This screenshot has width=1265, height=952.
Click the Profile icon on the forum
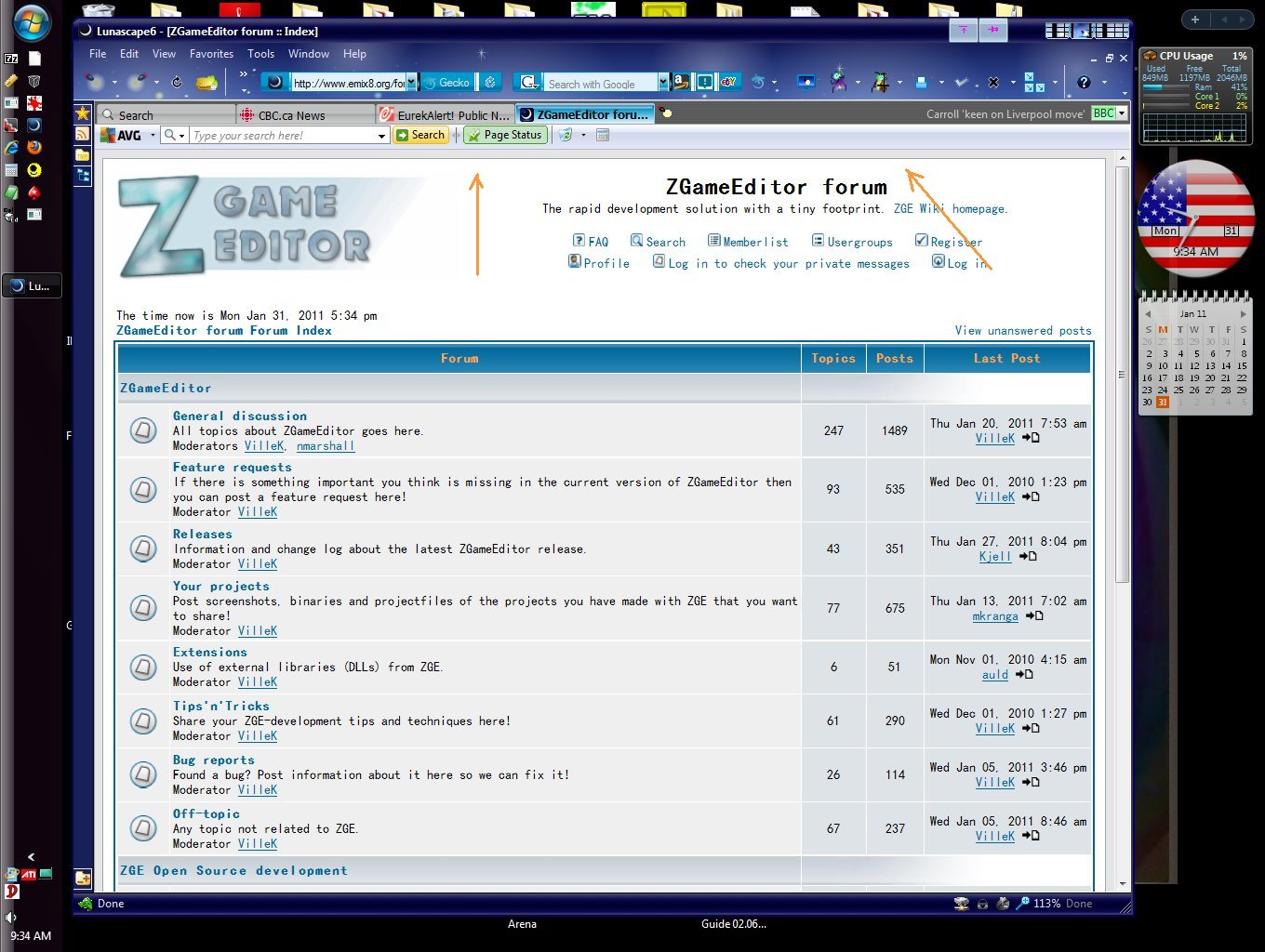point(575,262)
